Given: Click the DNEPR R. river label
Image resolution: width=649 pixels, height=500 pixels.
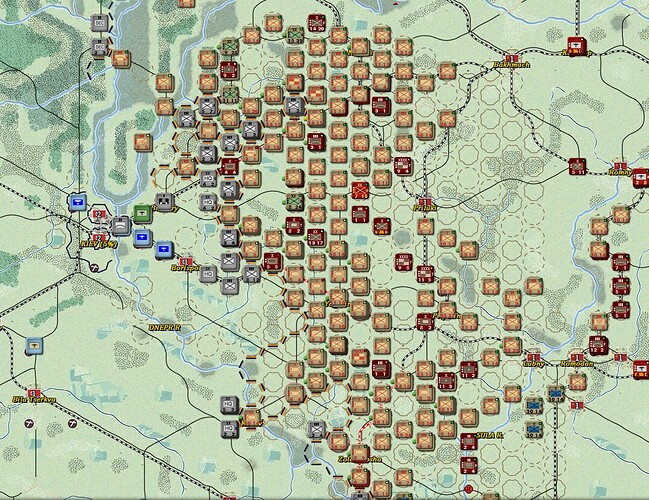Looking at the screenshot, I should (x=165, y=327).
